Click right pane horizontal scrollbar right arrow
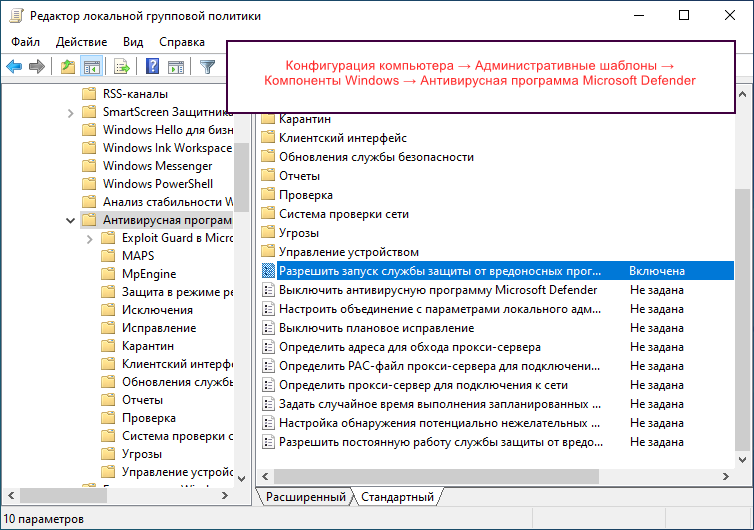Viewport: 754px width, 530px height. 726,476
